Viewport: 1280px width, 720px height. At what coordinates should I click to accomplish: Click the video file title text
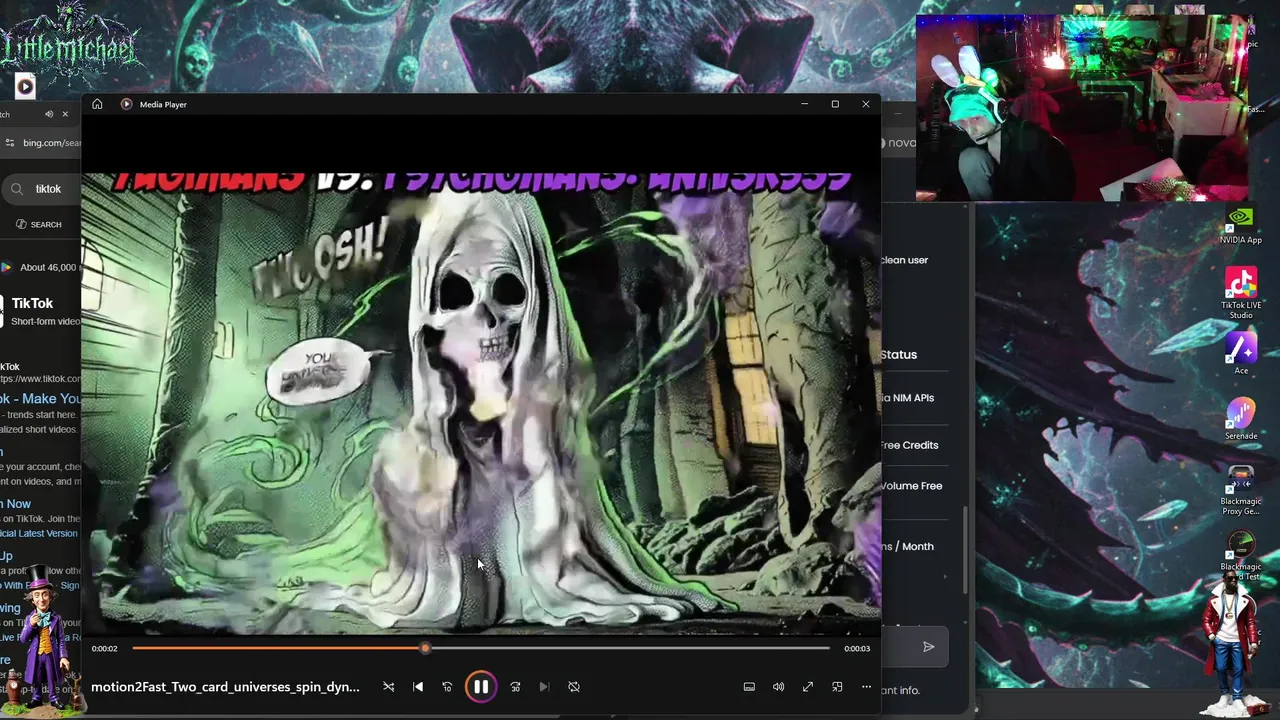click(225, 687)
